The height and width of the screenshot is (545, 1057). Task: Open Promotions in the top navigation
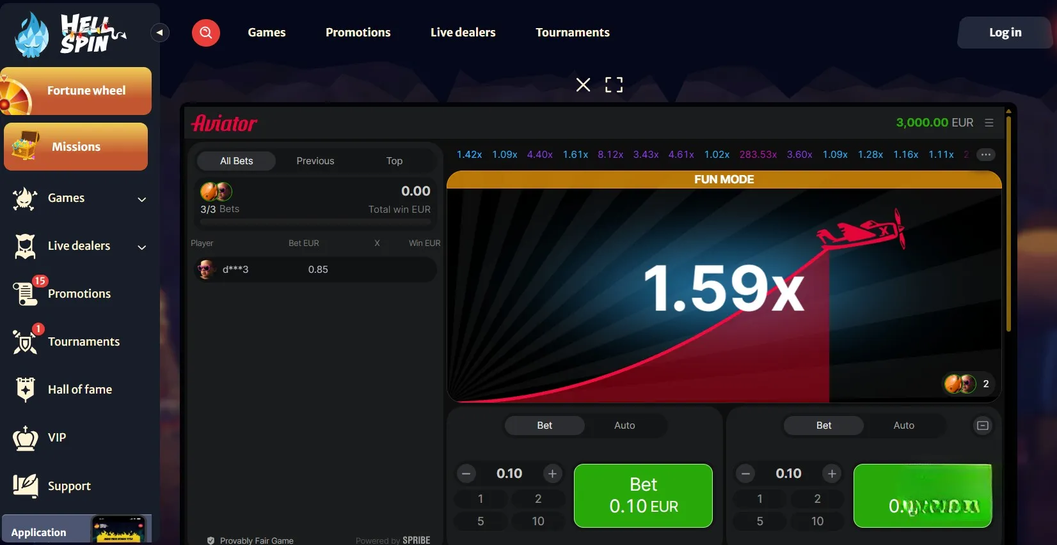(x=358, y=32)
